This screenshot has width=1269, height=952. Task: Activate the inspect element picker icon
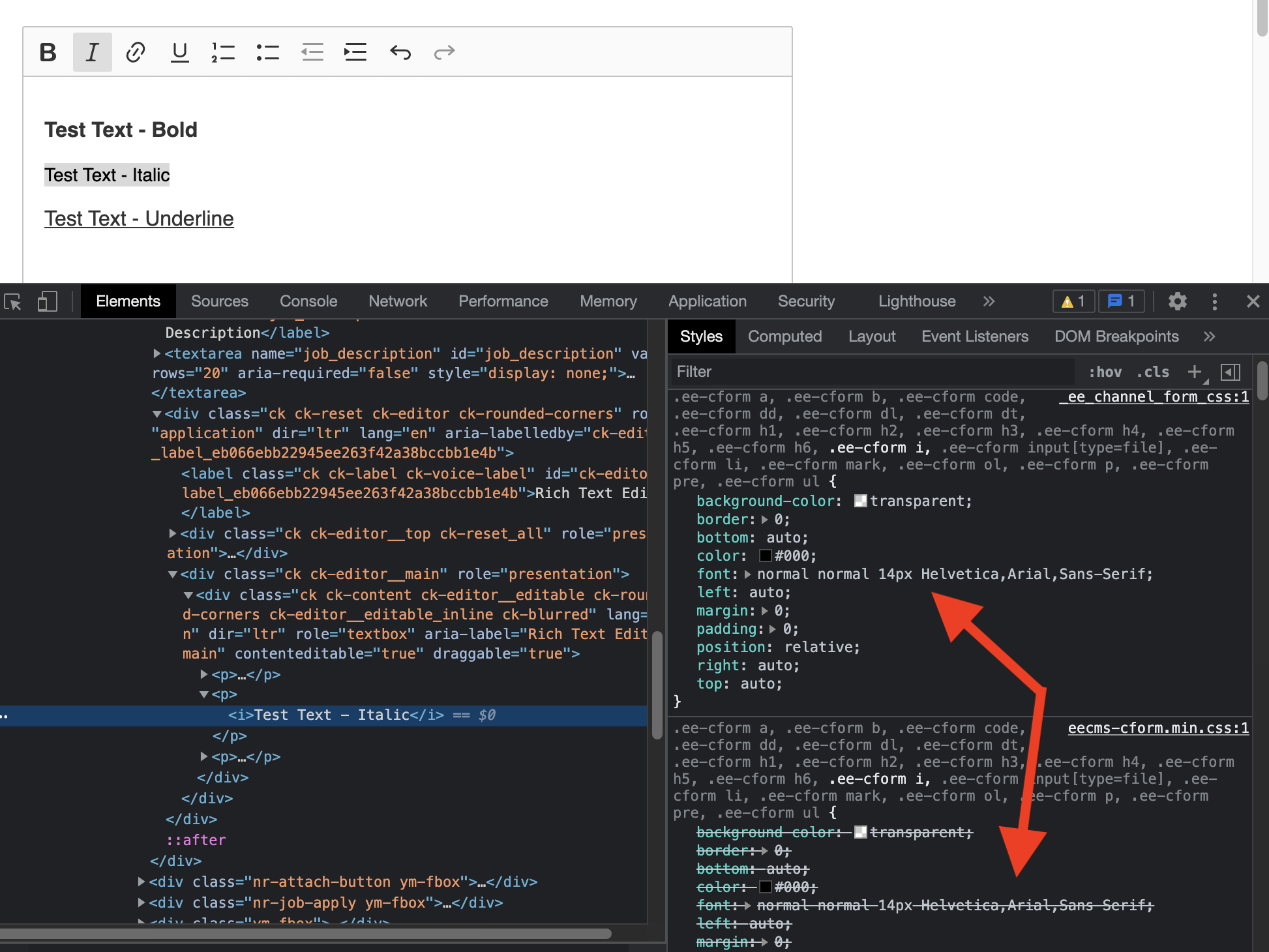click(x=13, y=301)
